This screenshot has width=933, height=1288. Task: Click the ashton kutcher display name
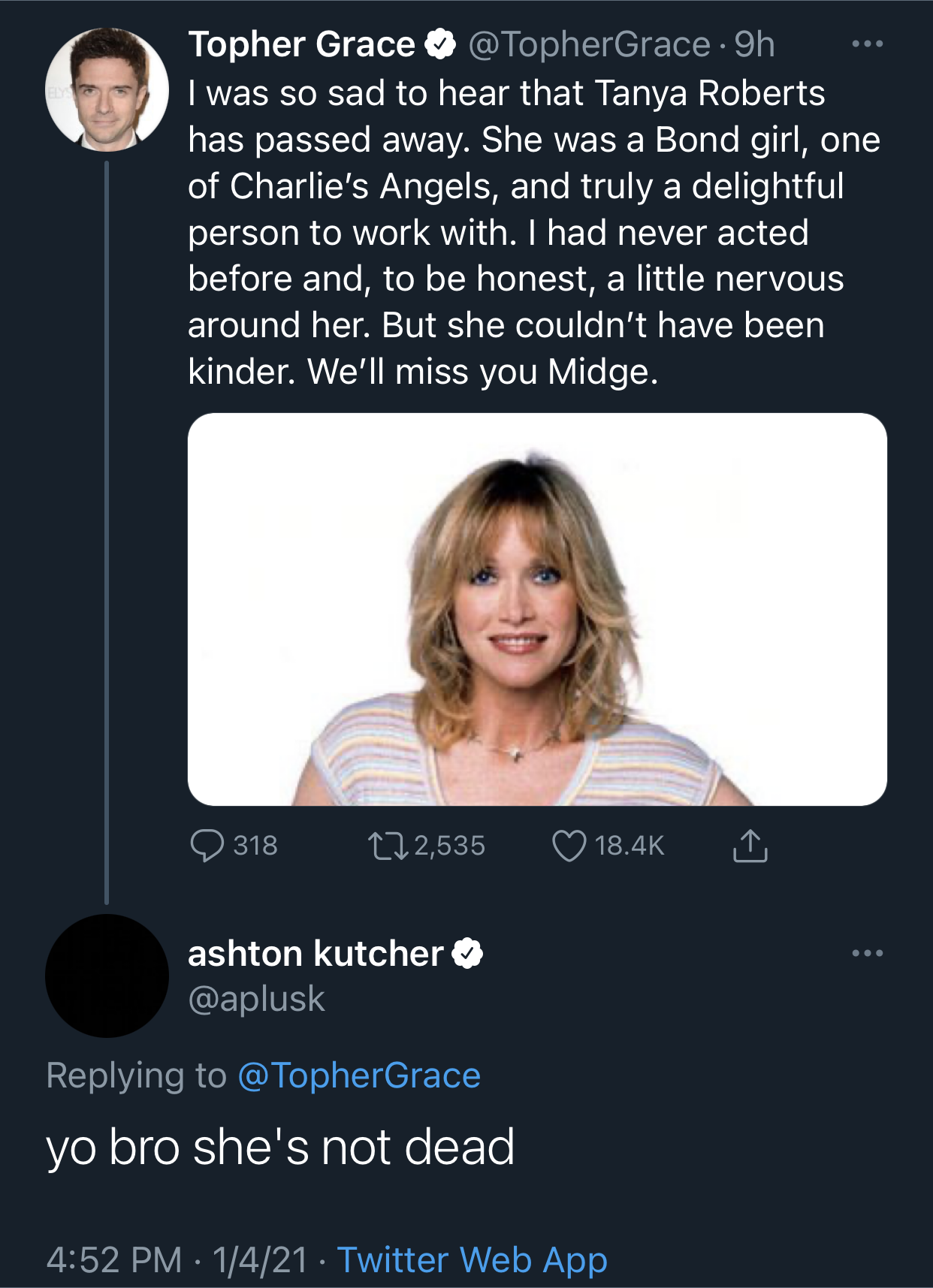pos(316,954)
